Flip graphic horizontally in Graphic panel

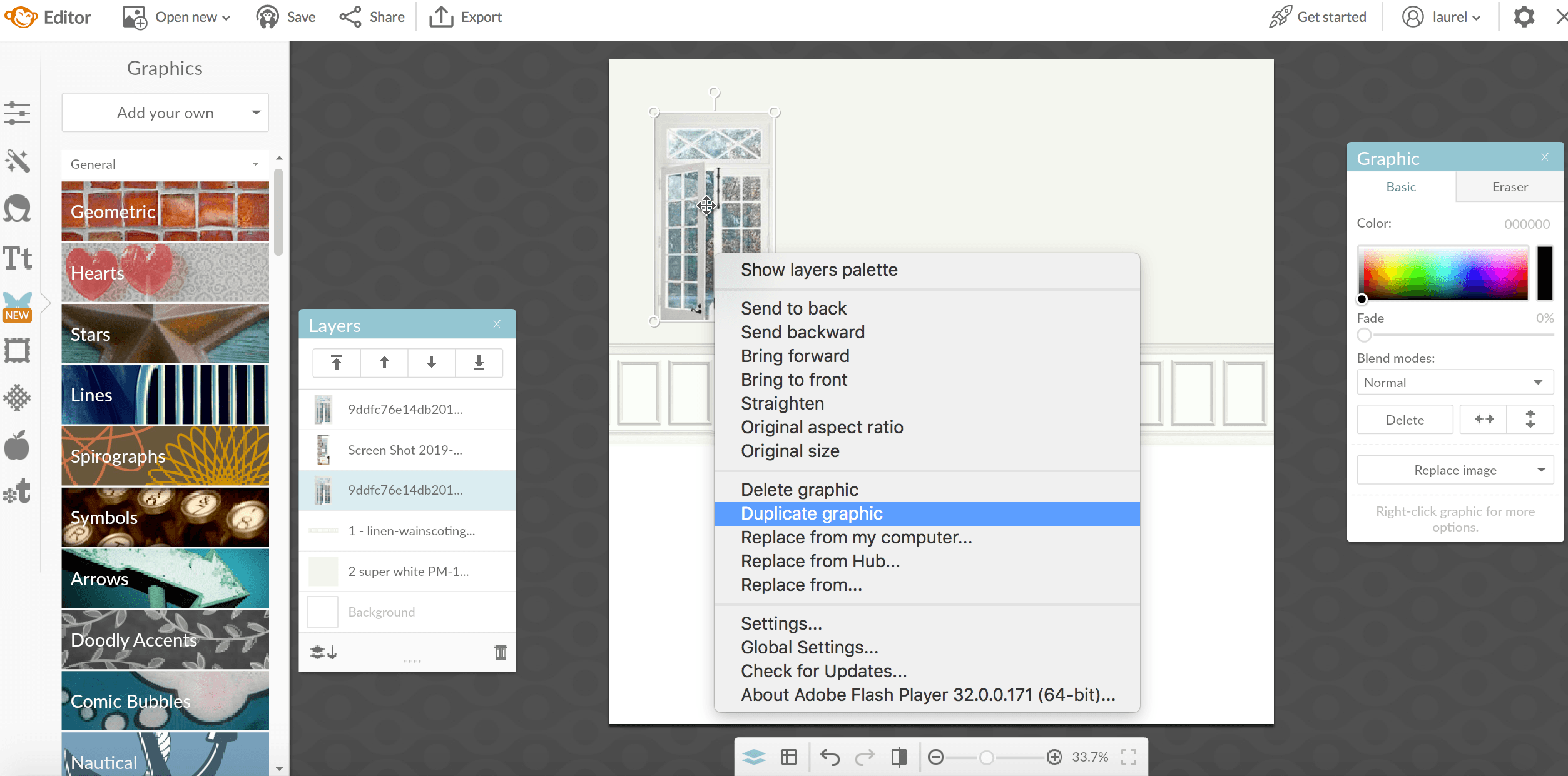(1484, 420)
